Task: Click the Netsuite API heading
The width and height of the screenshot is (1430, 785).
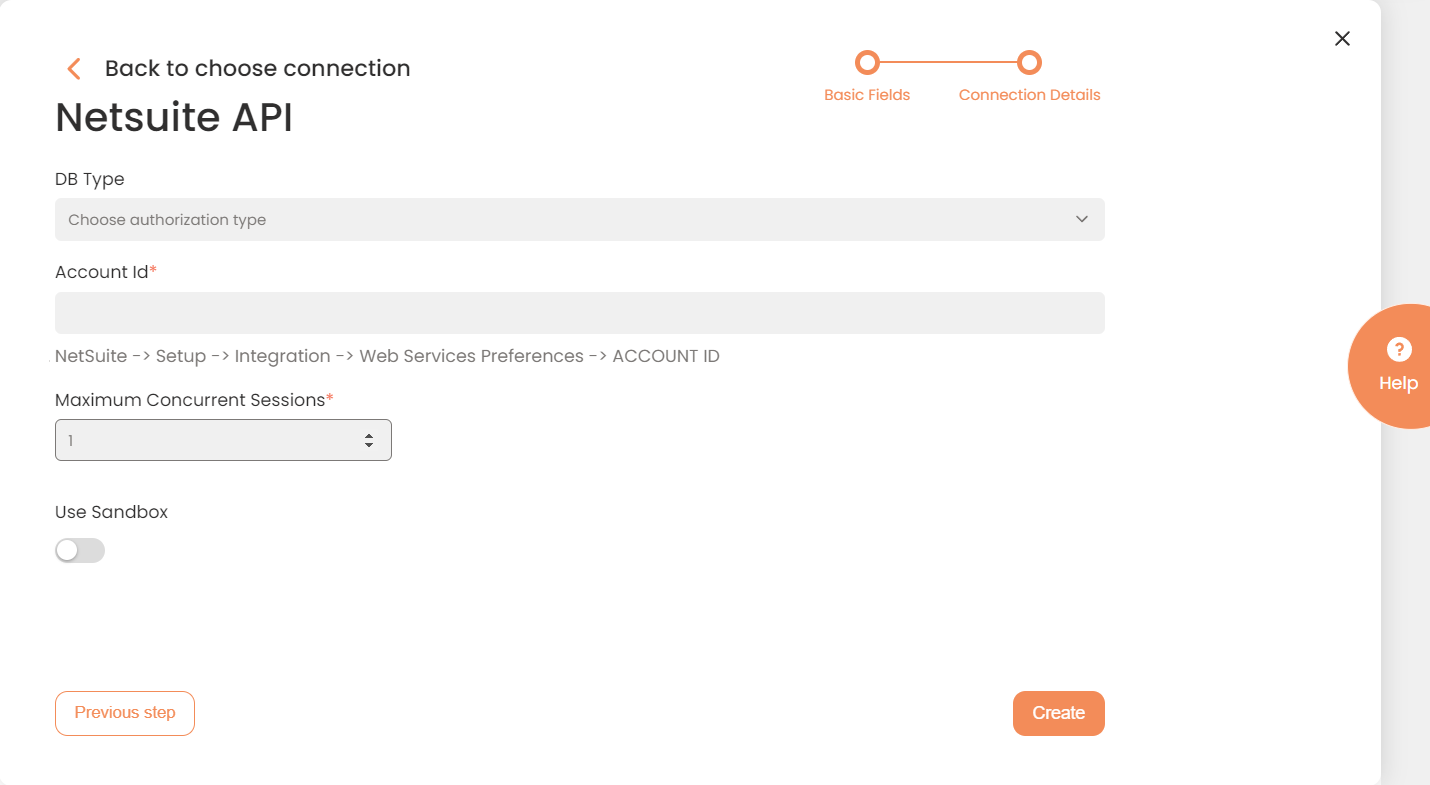Action: [x=174, y=117]
